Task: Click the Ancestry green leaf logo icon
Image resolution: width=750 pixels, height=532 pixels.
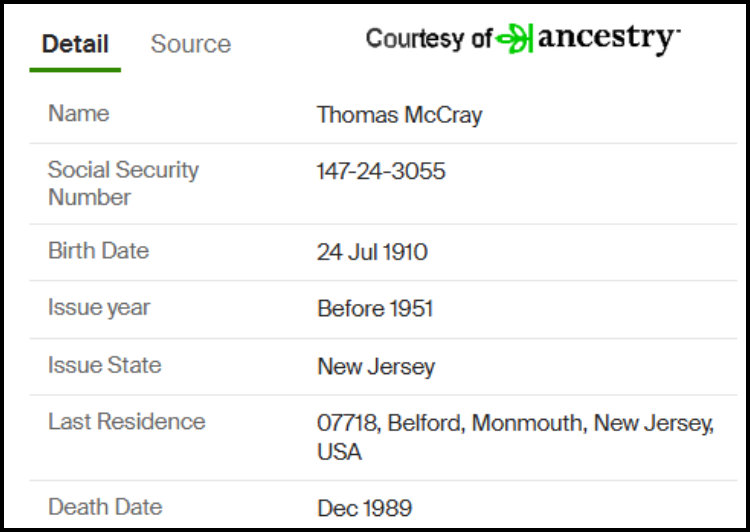Action: point(515,38)
